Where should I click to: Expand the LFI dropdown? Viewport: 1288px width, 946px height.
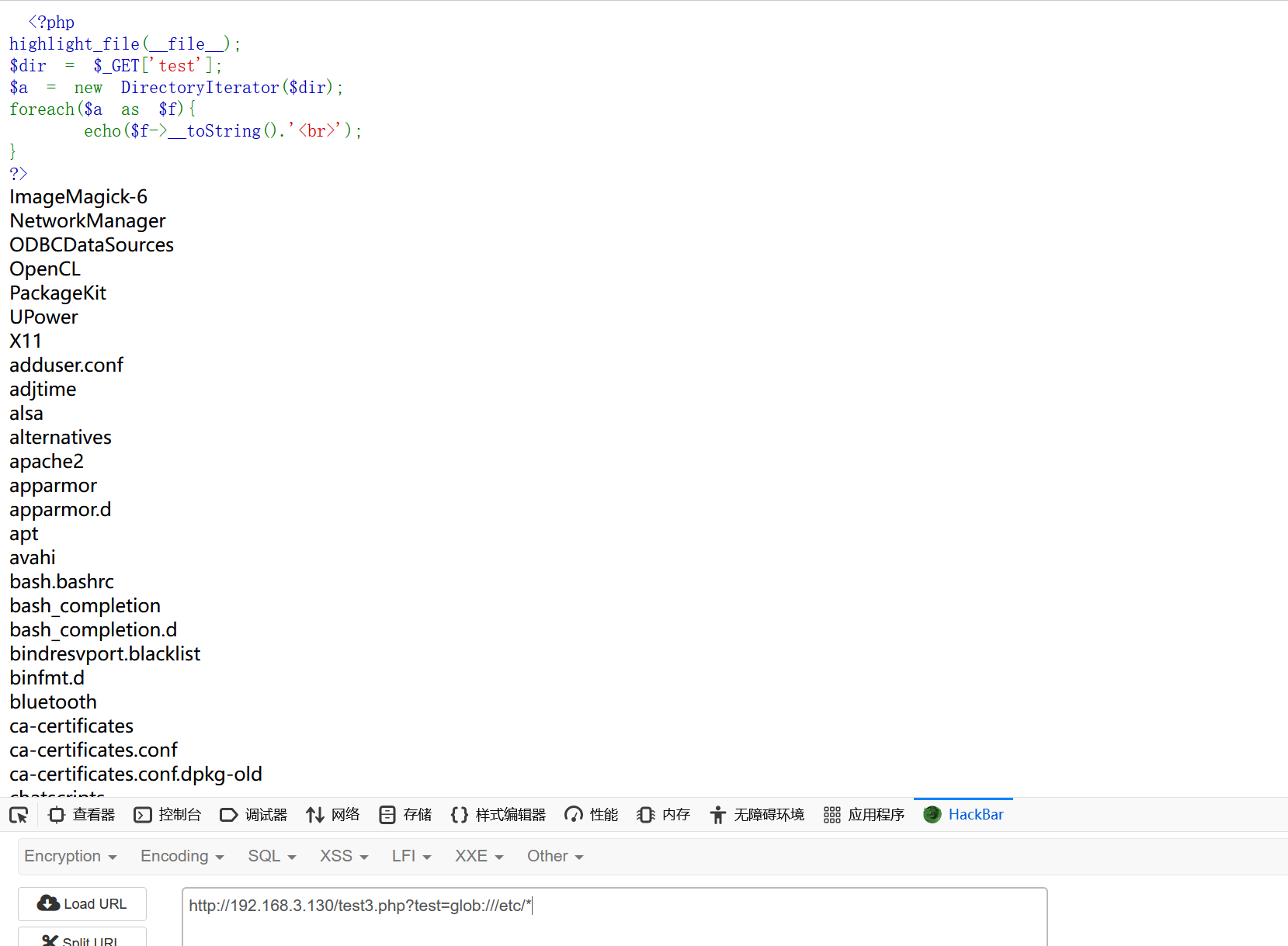411,856
